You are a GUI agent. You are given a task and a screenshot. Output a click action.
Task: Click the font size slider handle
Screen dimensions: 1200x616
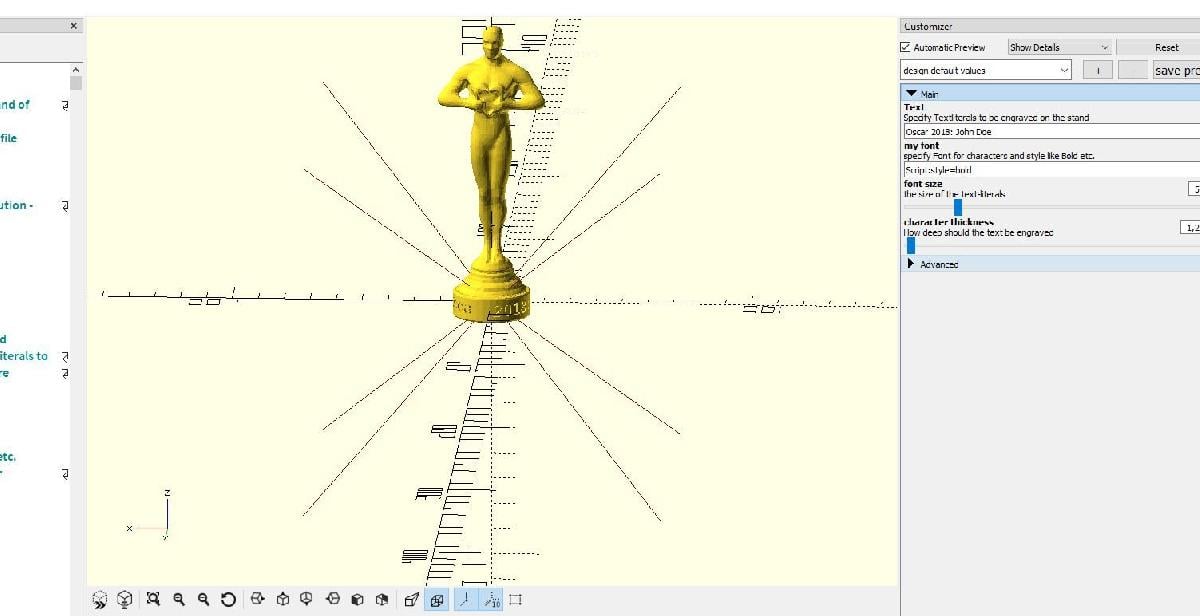958,207
